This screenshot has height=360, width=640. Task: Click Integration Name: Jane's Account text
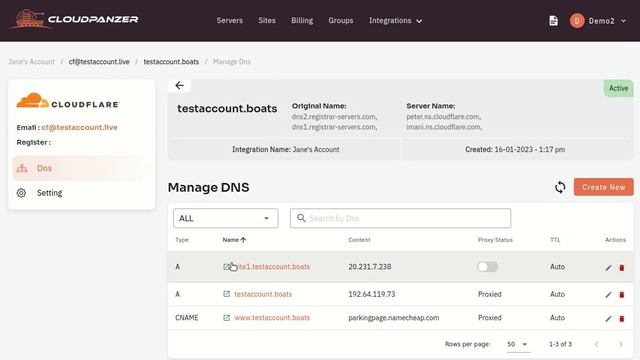tap(286, 149)
